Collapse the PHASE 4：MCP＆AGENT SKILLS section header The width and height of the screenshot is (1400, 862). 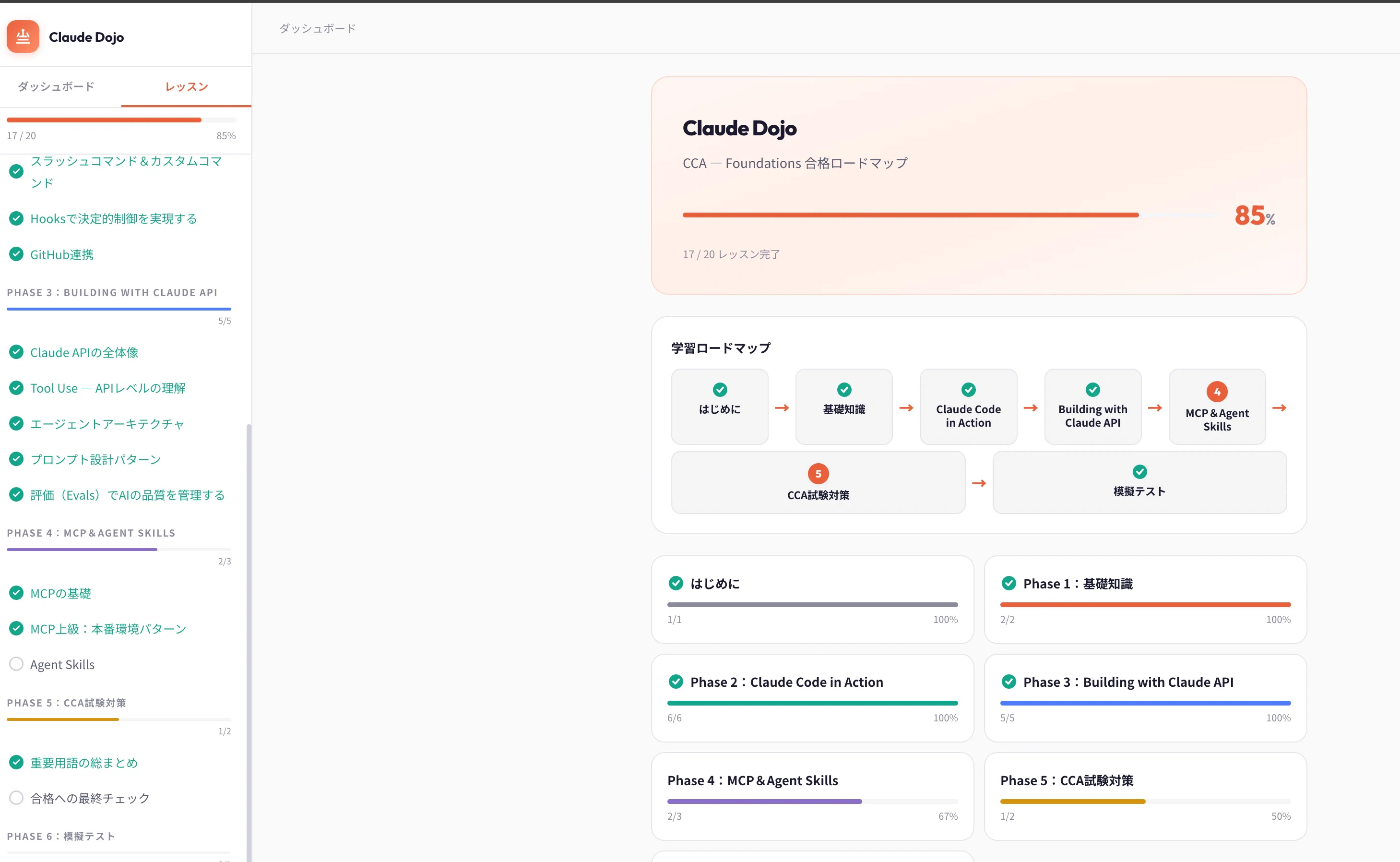point(91,533)
